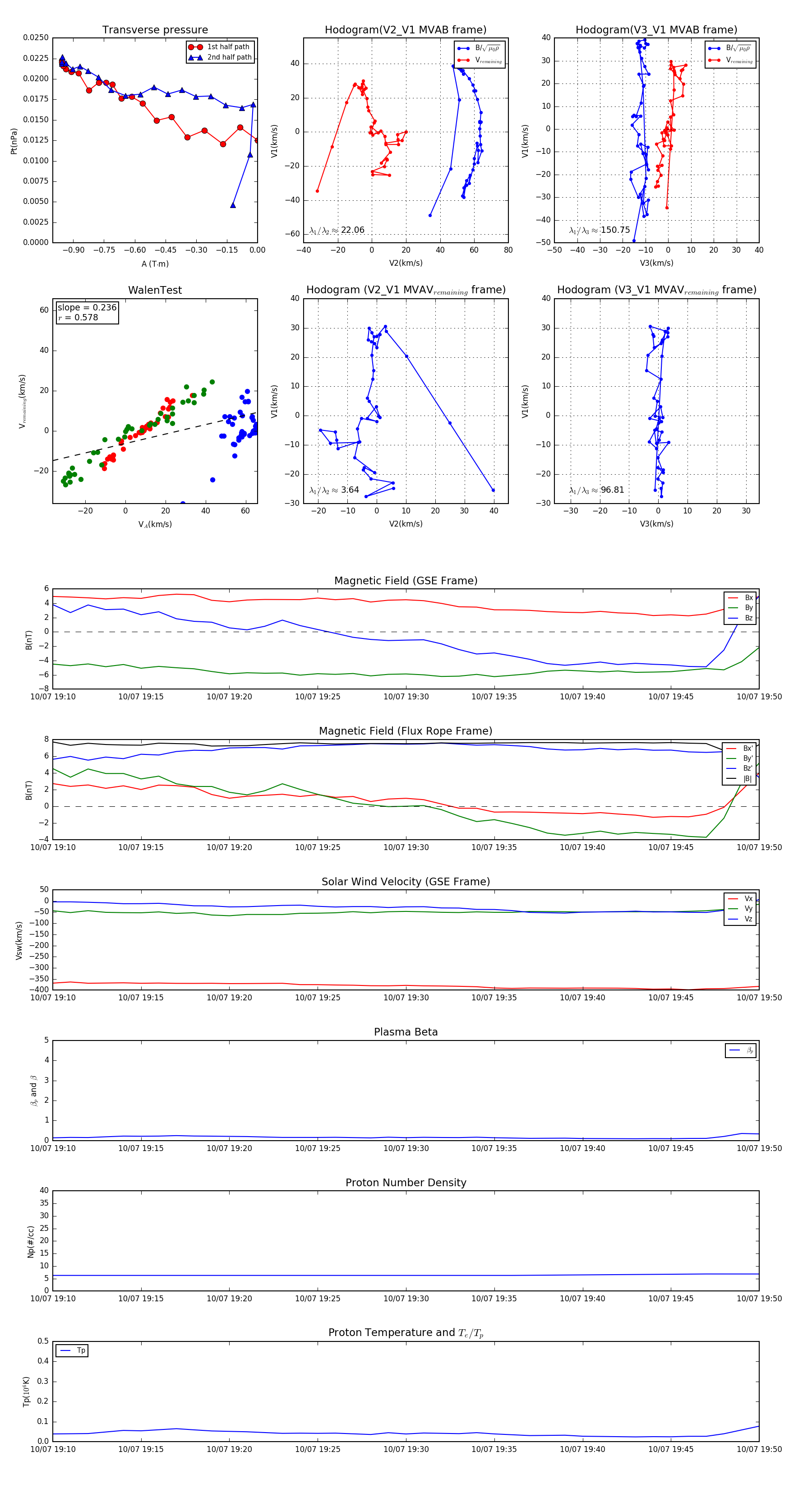Viewport: 812px width, 1489px height.
Task: Click the 'WalenTest' plot title
Action: click(155, 290)
